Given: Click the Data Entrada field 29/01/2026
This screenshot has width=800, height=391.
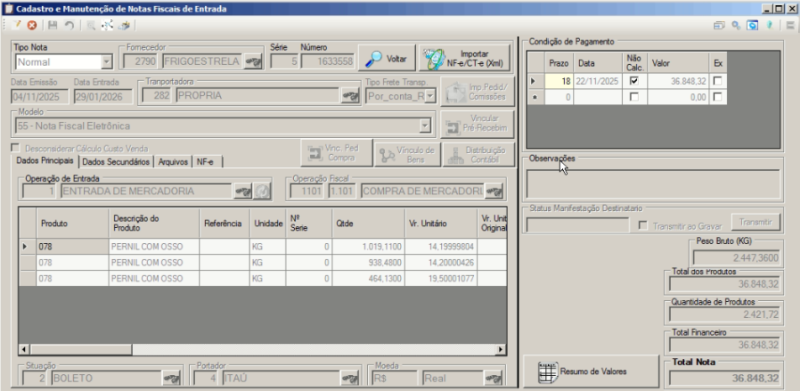Looking at the screenshot, I should click(x=103, y=96).
